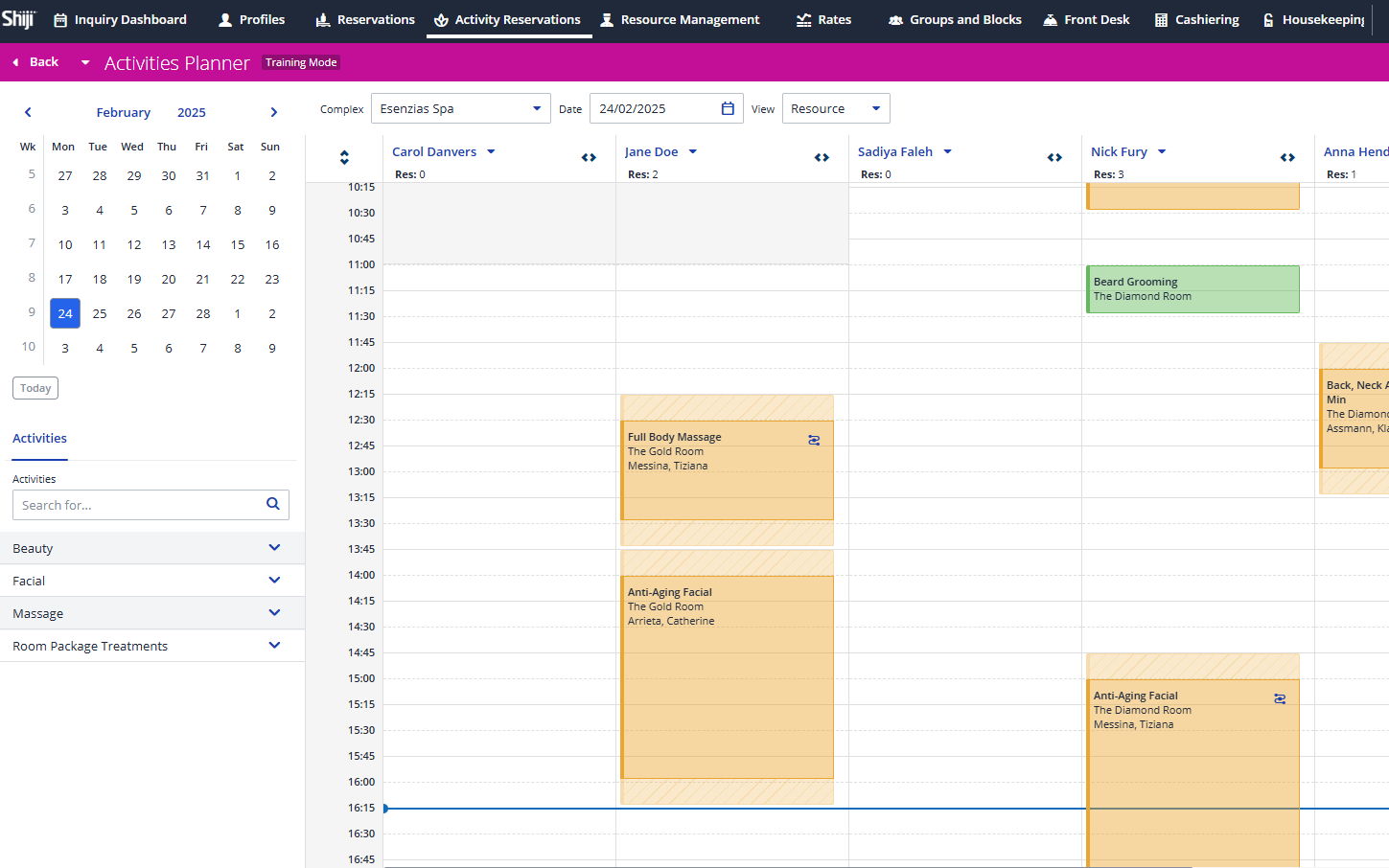Click "Res: 2" under Jane Doe
Viewport: 1389px width, 868px height.
643,174
